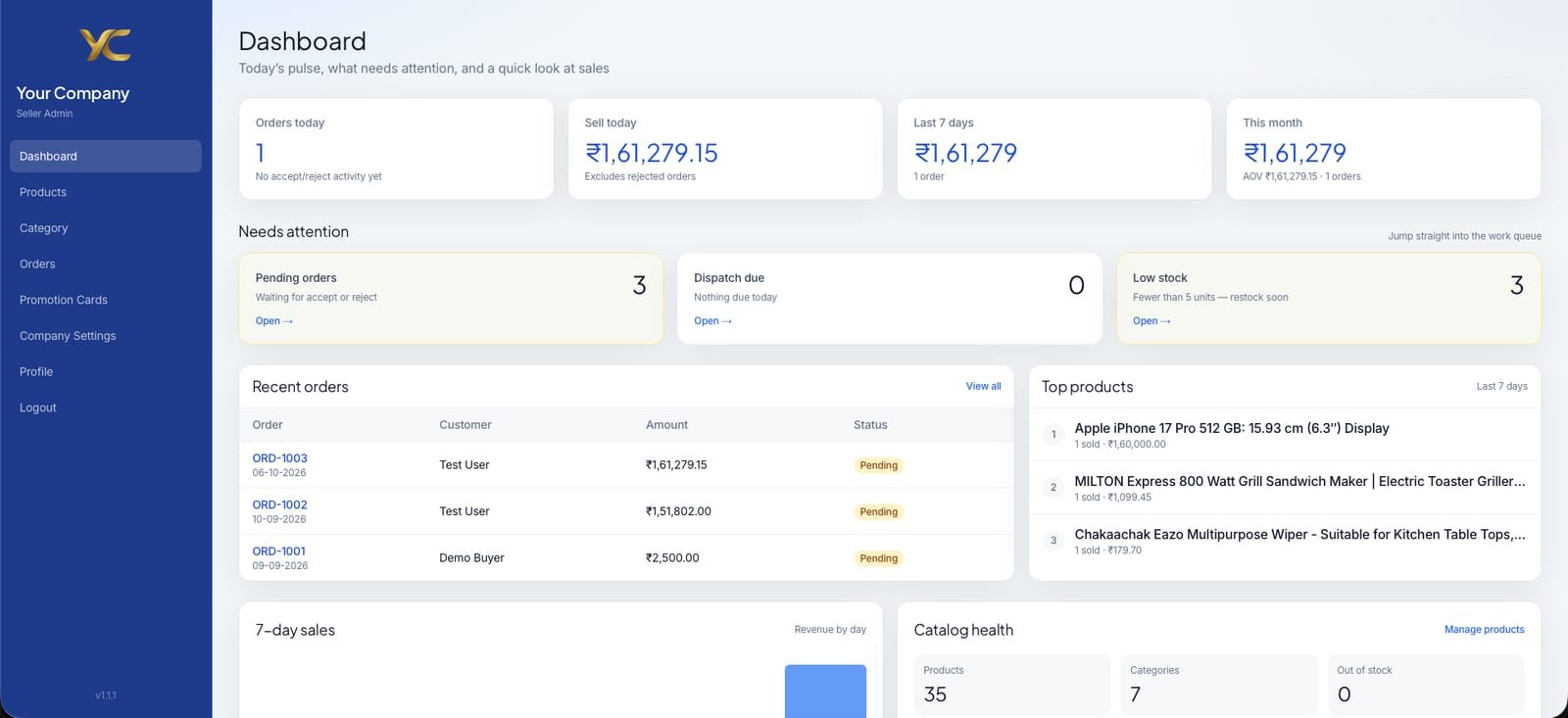Go to Profile in the sidebar

[106, 371]
